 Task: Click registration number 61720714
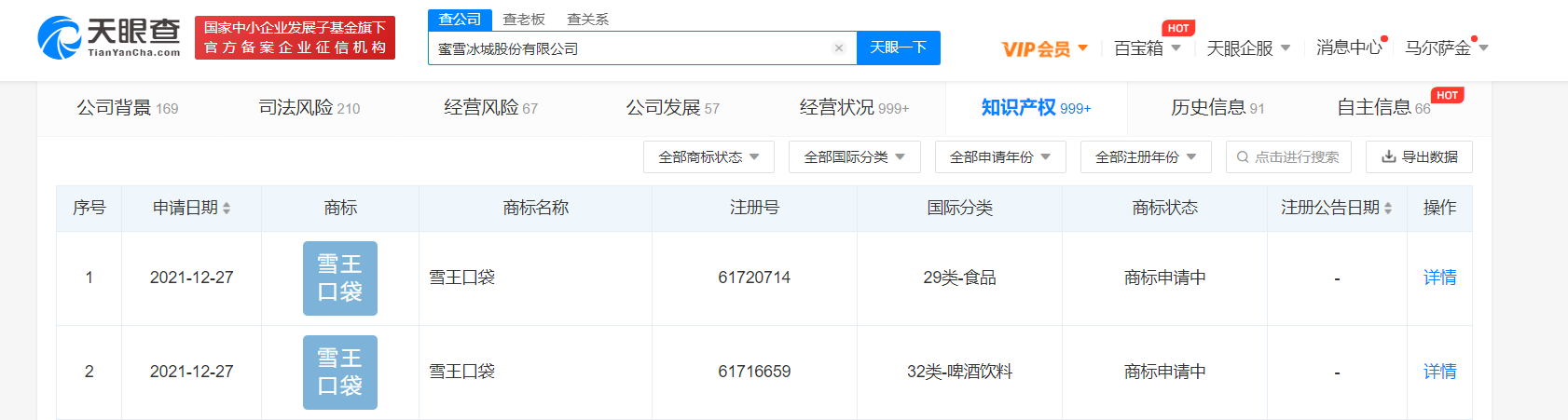click(754, 278)
